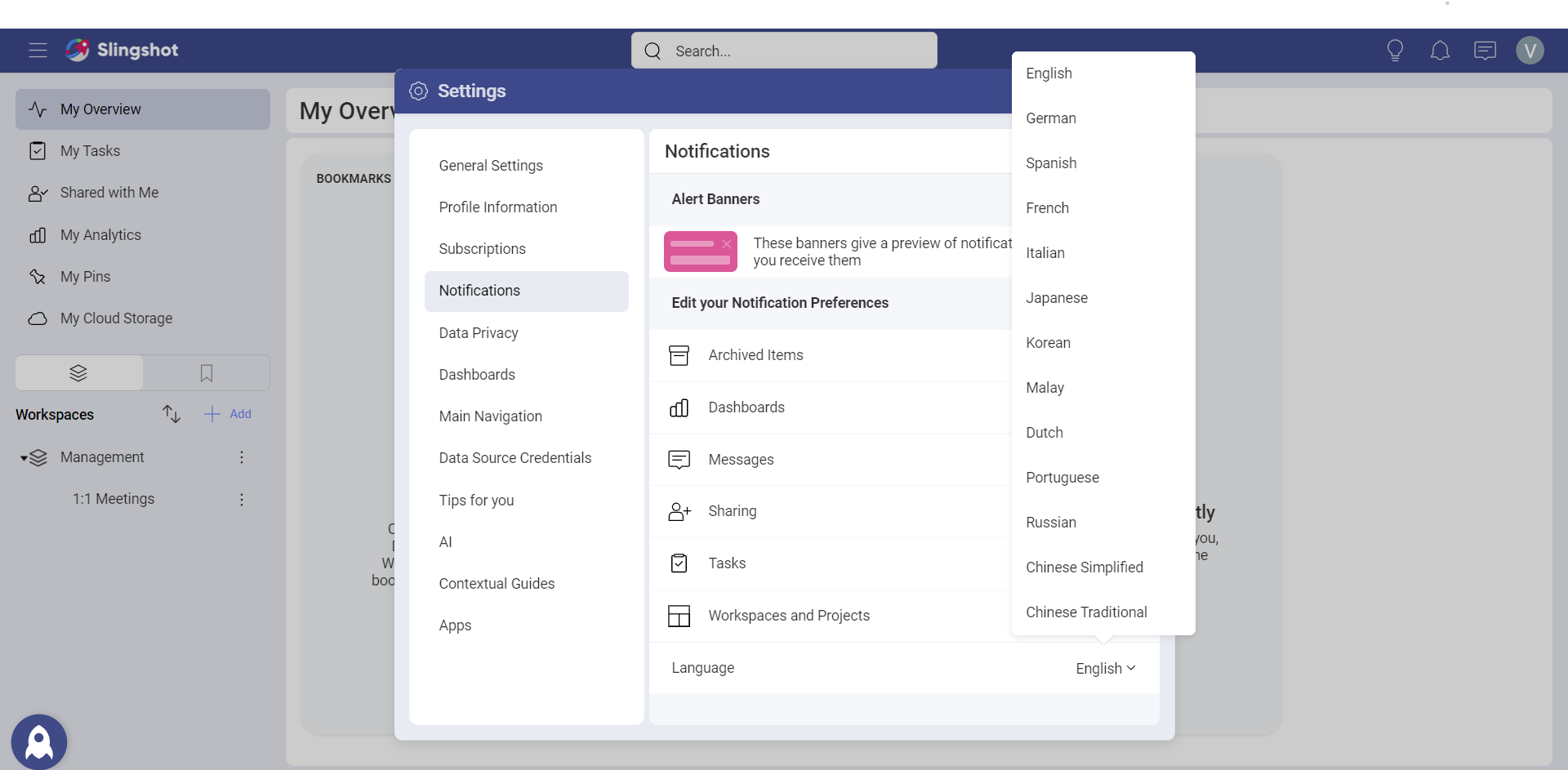Click the Search input field
This screenshot has height=770, width=1568.
pyautogui.click(x=784, y=51)
